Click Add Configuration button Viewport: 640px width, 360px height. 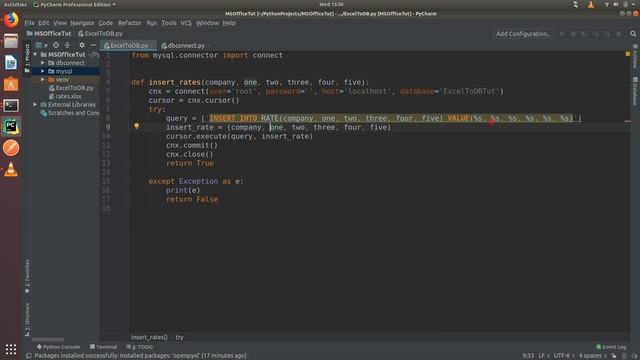(523, 34)
